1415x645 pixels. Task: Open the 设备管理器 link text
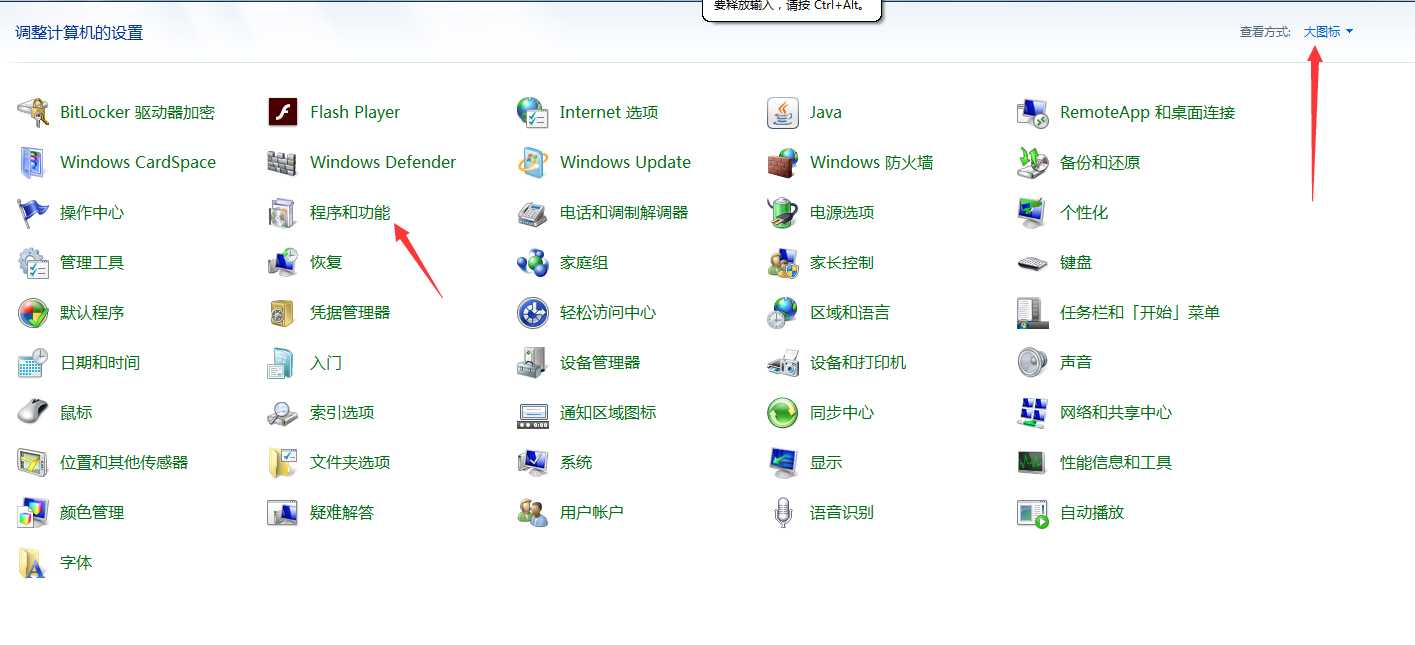(x=600, y=362)
